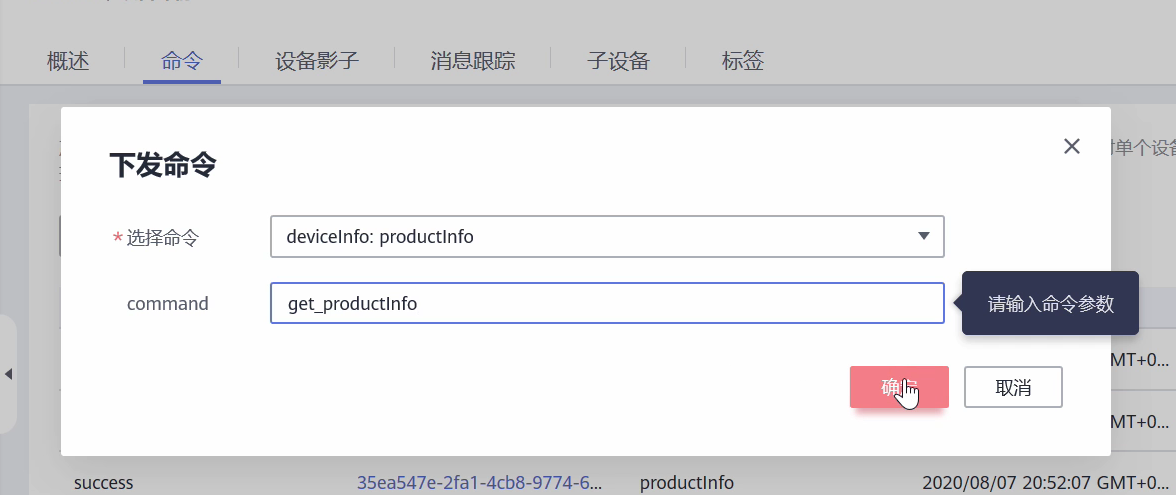Click the 请输入命令参数 tooltip
The width and height of the screenshot is (1176, 495).
tap(1050, 304)
